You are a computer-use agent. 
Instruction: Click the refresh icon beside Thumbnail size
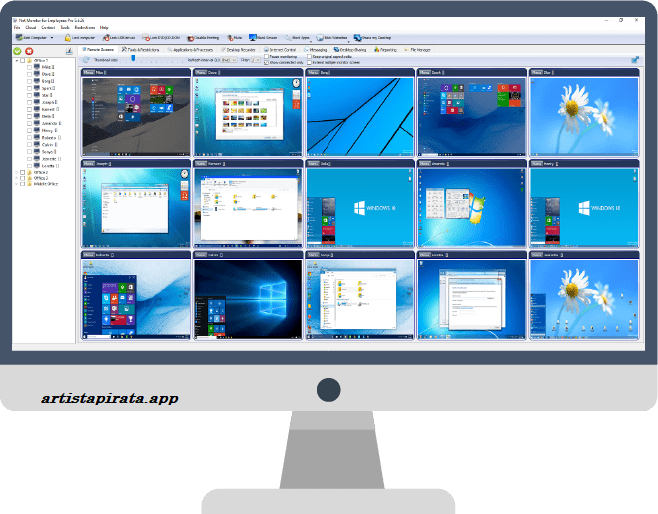tap(86, 60)
